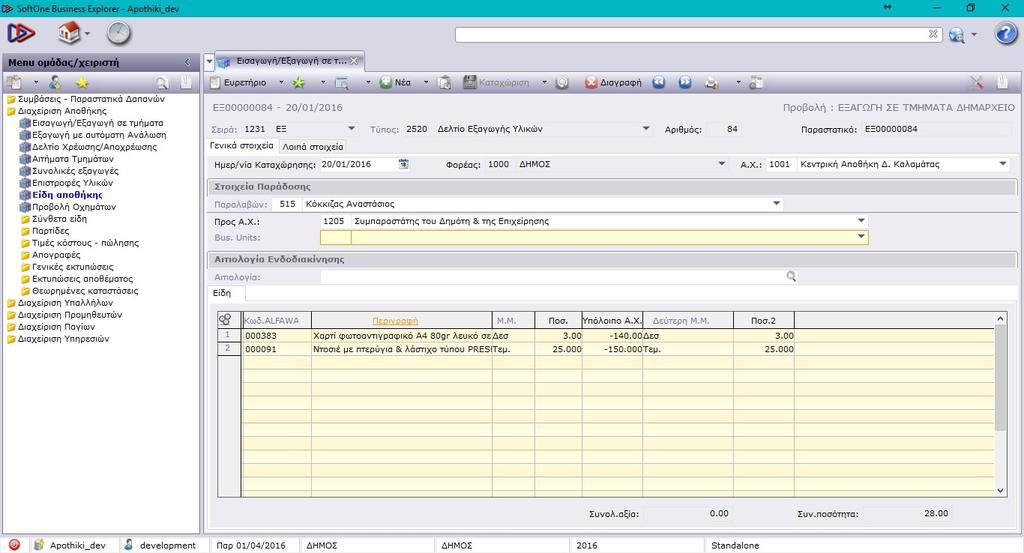Click the web search globe icon
Screen dimensions: 1024x553
(x=957, y=35)
